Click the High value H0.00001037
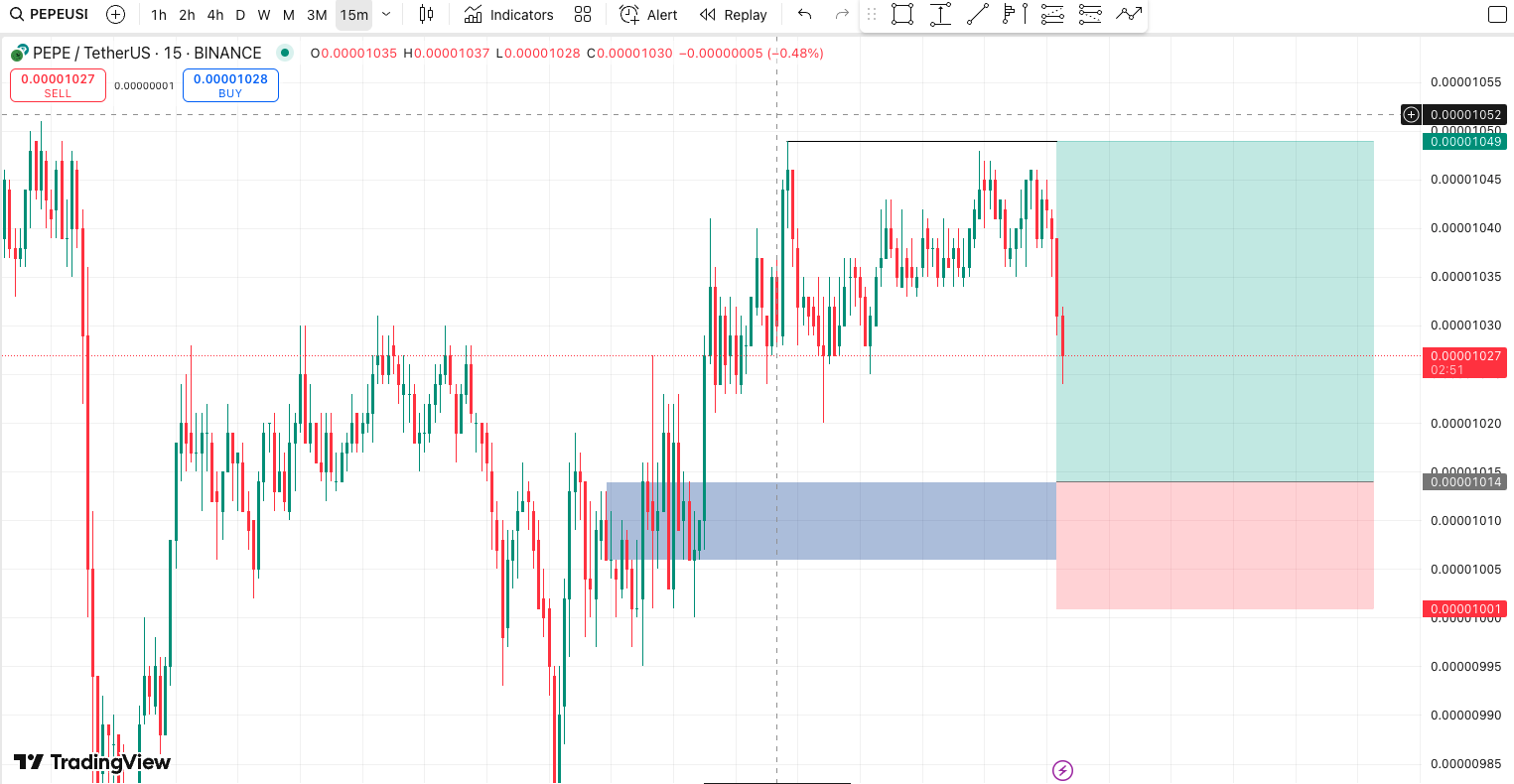This screenshot has width=1514, height=784. [x=446, y=54]
